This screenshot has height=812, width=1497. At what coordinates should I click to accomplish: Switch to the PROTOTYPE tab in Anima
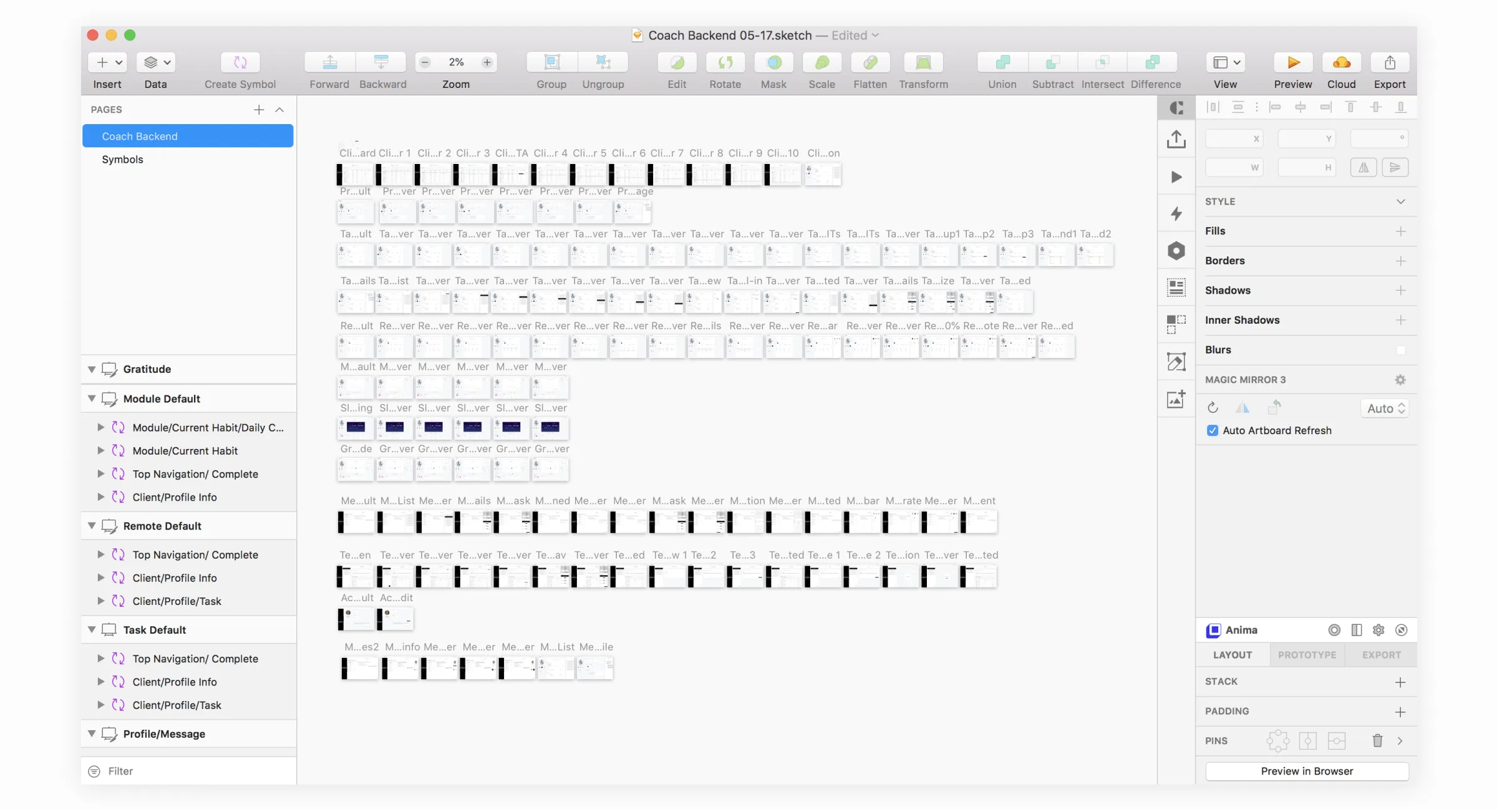point(1307,655)
